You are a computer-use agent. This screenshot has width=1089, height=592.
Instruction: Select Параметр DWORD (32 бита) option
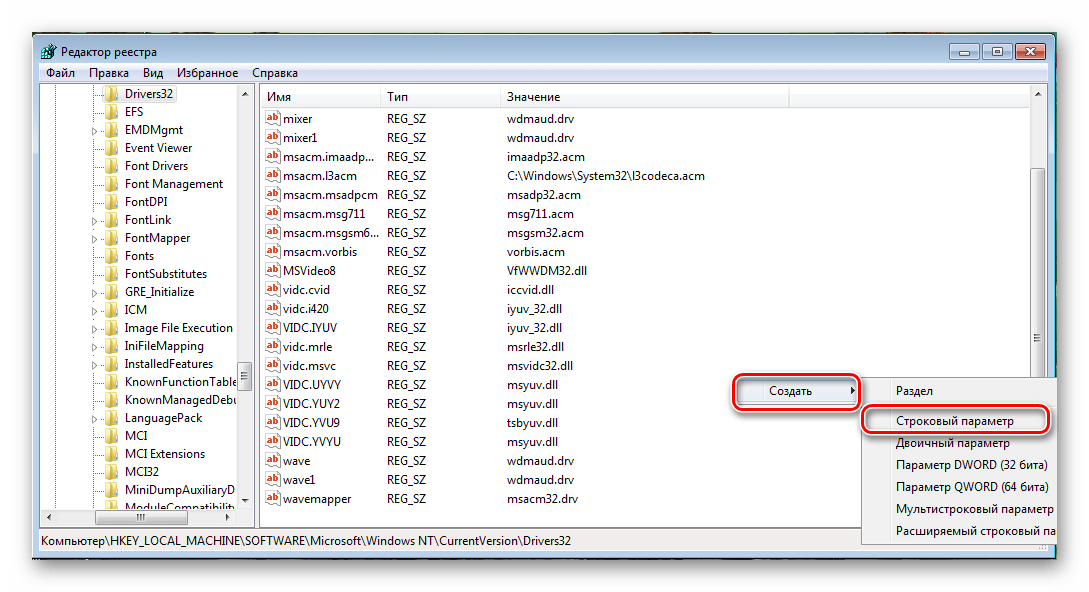tap(972, 466)
